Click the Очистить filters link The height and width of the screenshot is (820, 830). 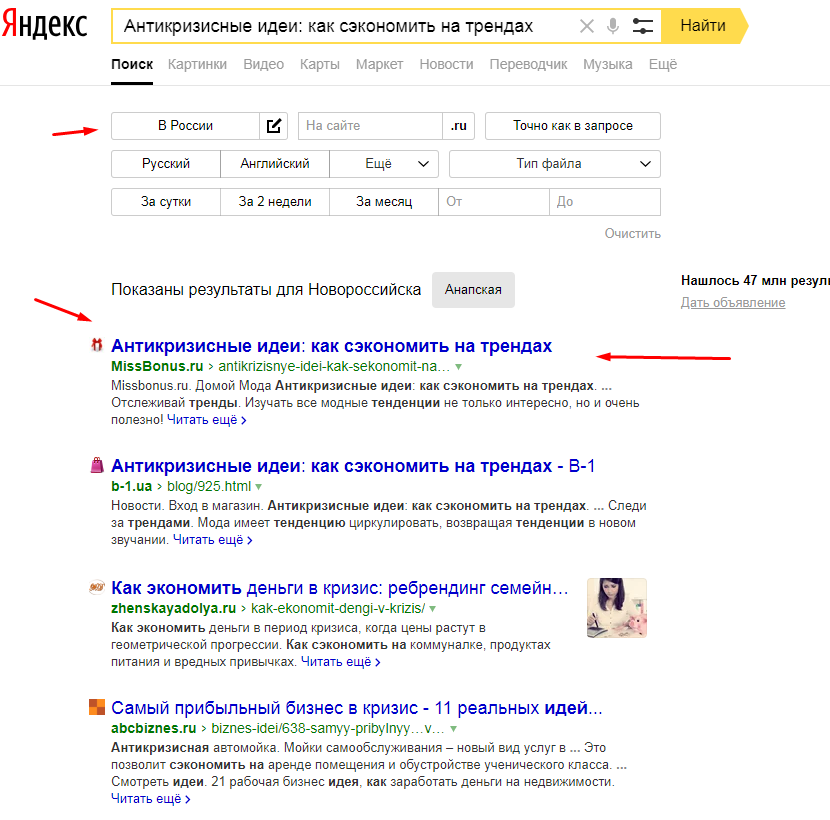[x=633, y=233]
